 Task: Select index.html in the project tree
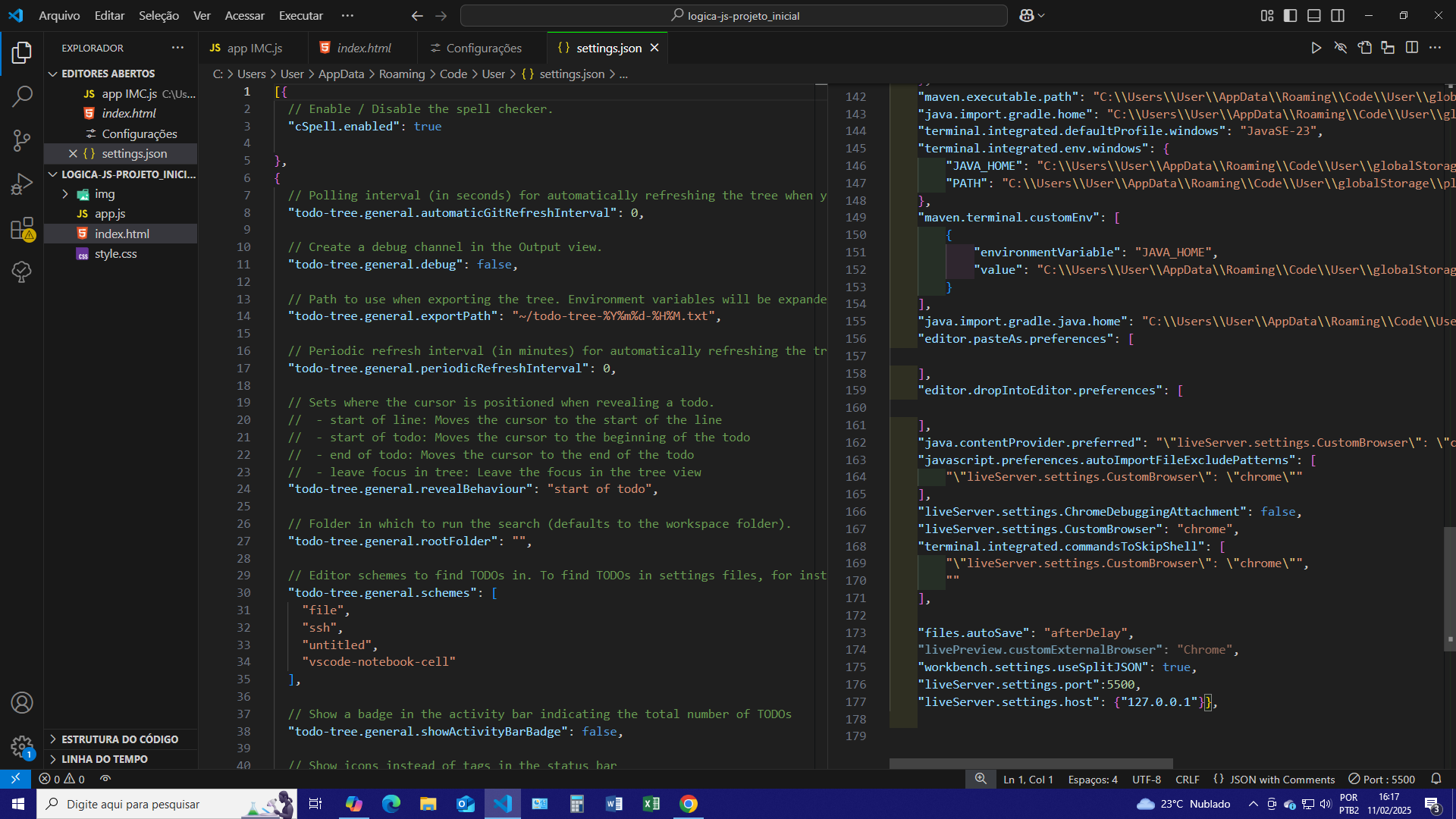pyautogui.click(x=121, y=234)
